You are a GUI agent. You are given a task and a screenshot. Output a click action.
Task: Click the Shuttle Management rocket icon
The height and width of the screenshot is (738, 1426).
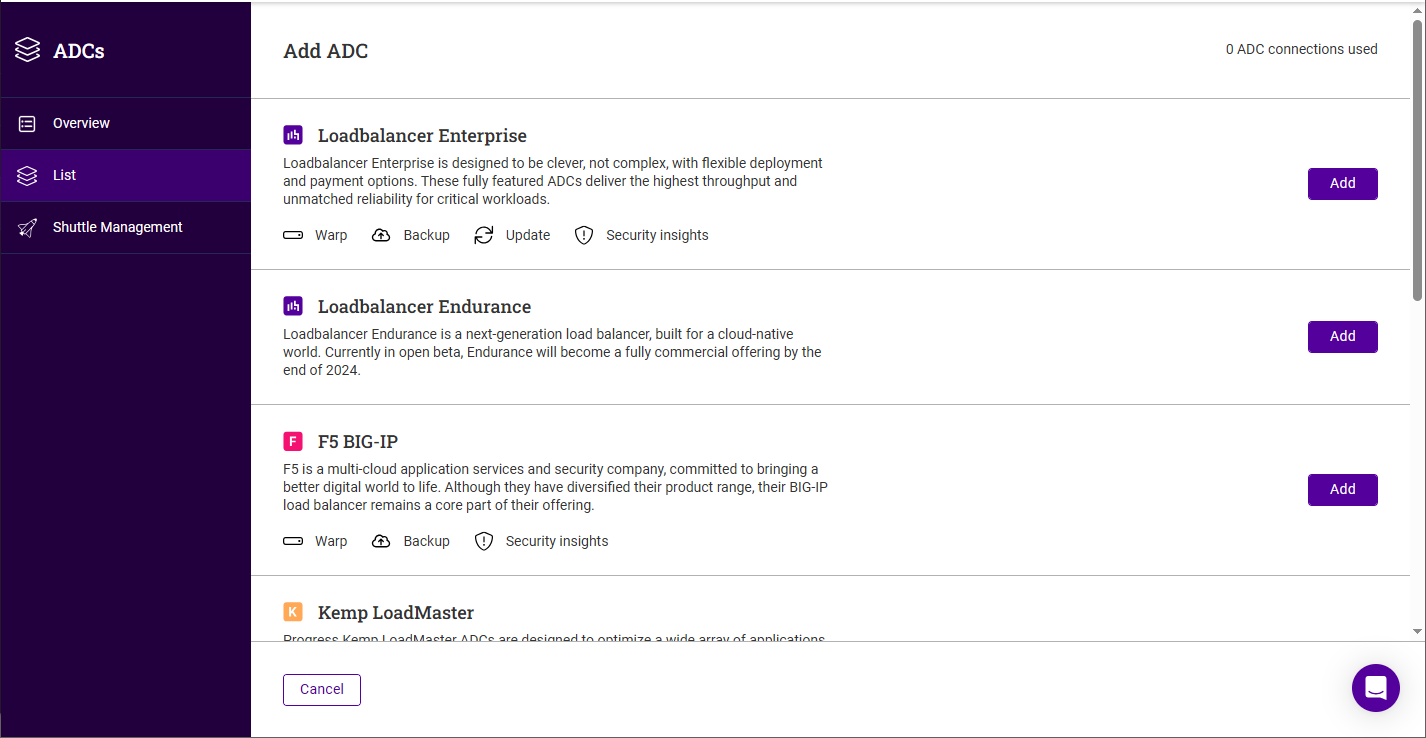pyautogui.click(x=28, y=228)
